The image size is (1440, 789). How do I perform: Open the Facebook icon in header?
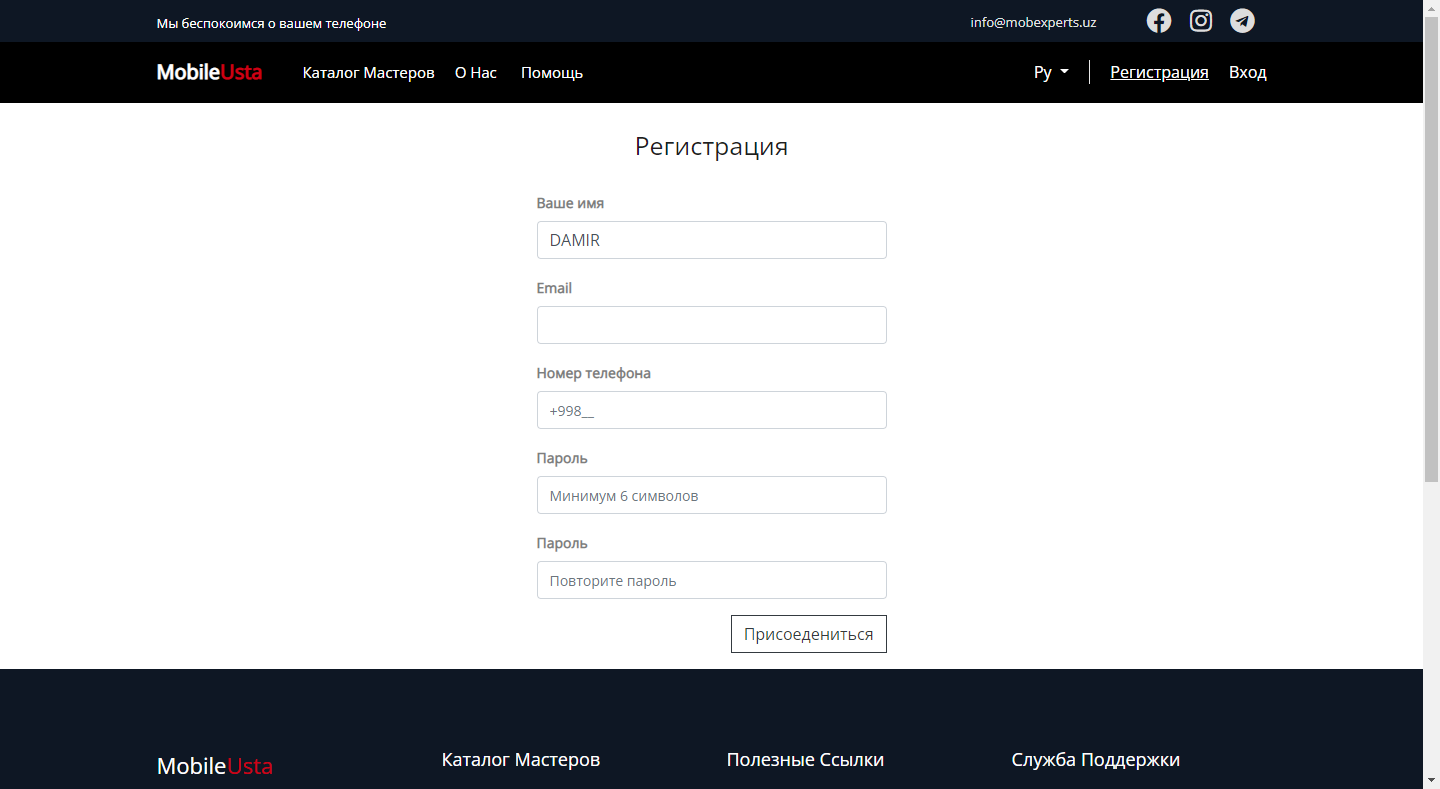click(1158, 21)
